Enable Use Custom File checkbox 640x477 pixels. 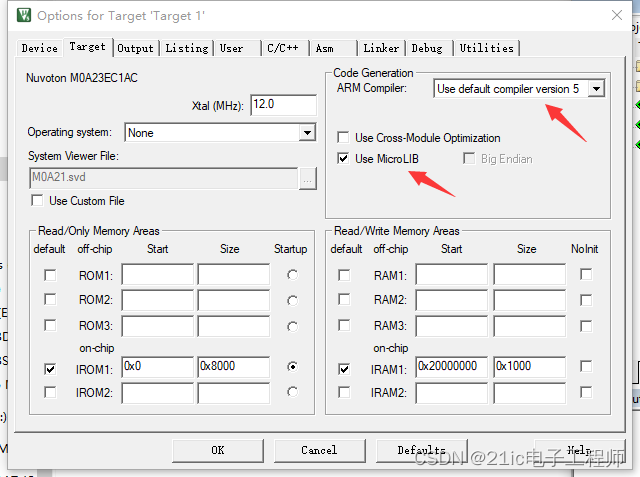(37, 200)
